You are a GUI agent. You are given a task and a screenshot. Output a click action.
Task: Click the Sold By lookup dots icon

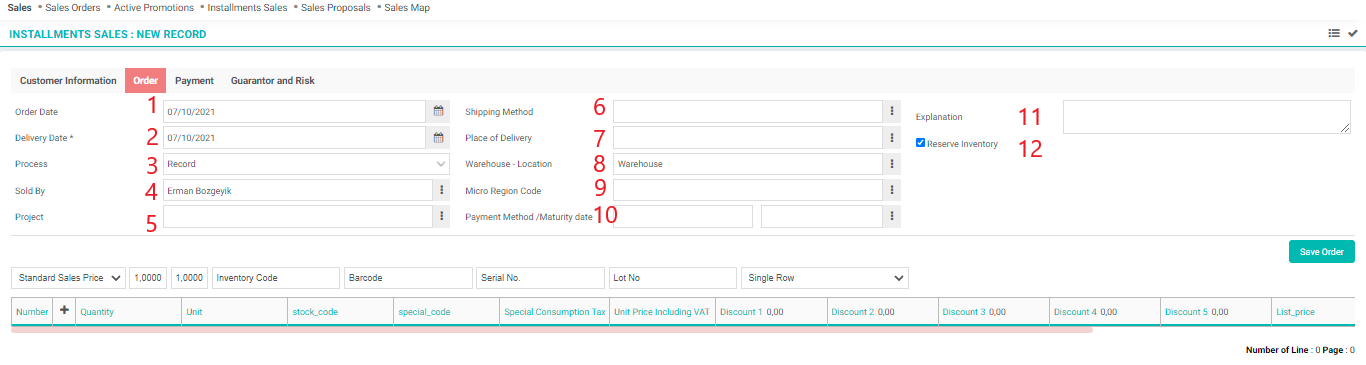pos(440,190)
